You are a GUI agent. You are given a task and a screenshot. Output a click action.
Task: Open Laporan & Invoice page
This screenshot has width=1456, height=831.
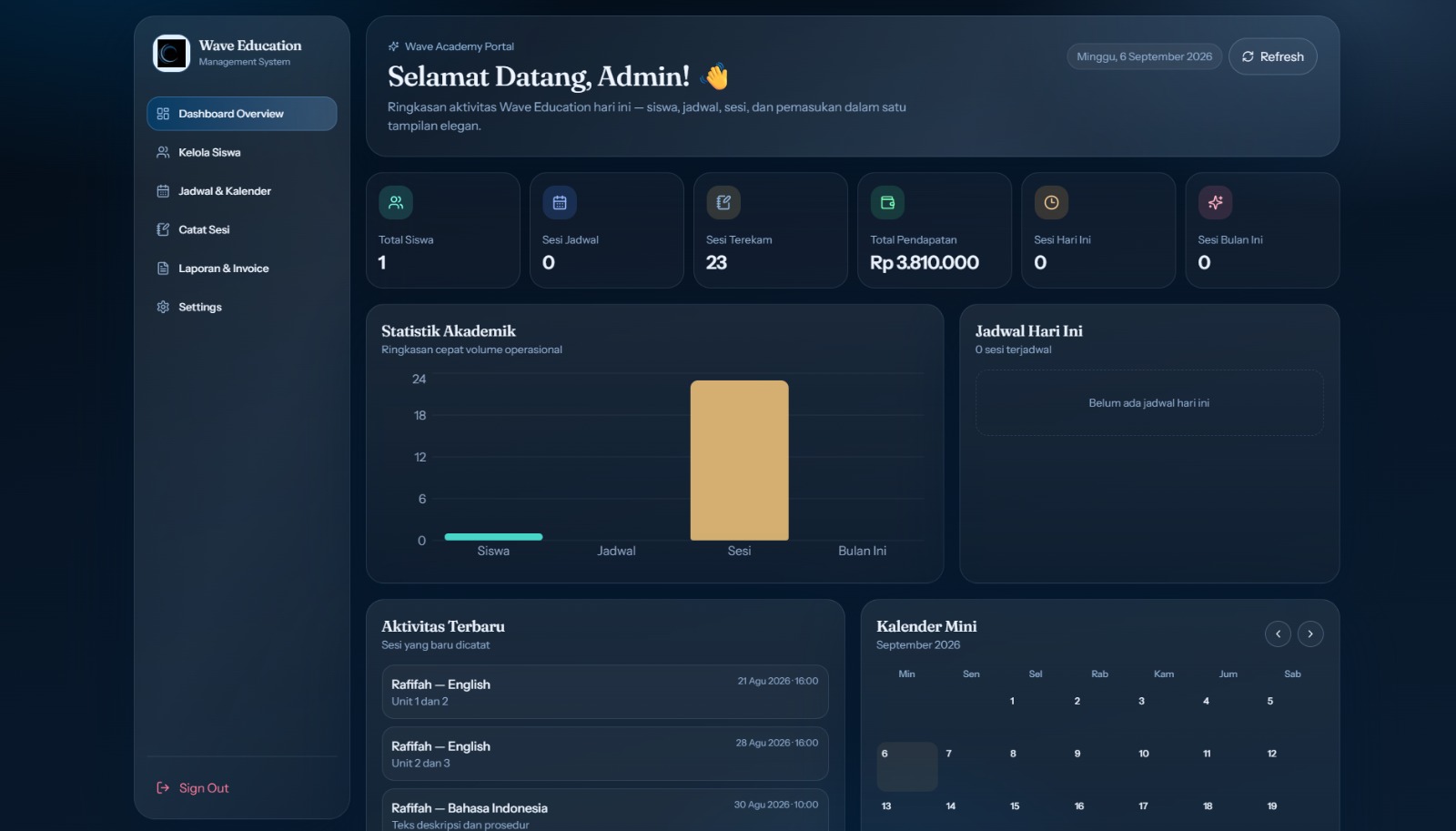coord(242,269)
